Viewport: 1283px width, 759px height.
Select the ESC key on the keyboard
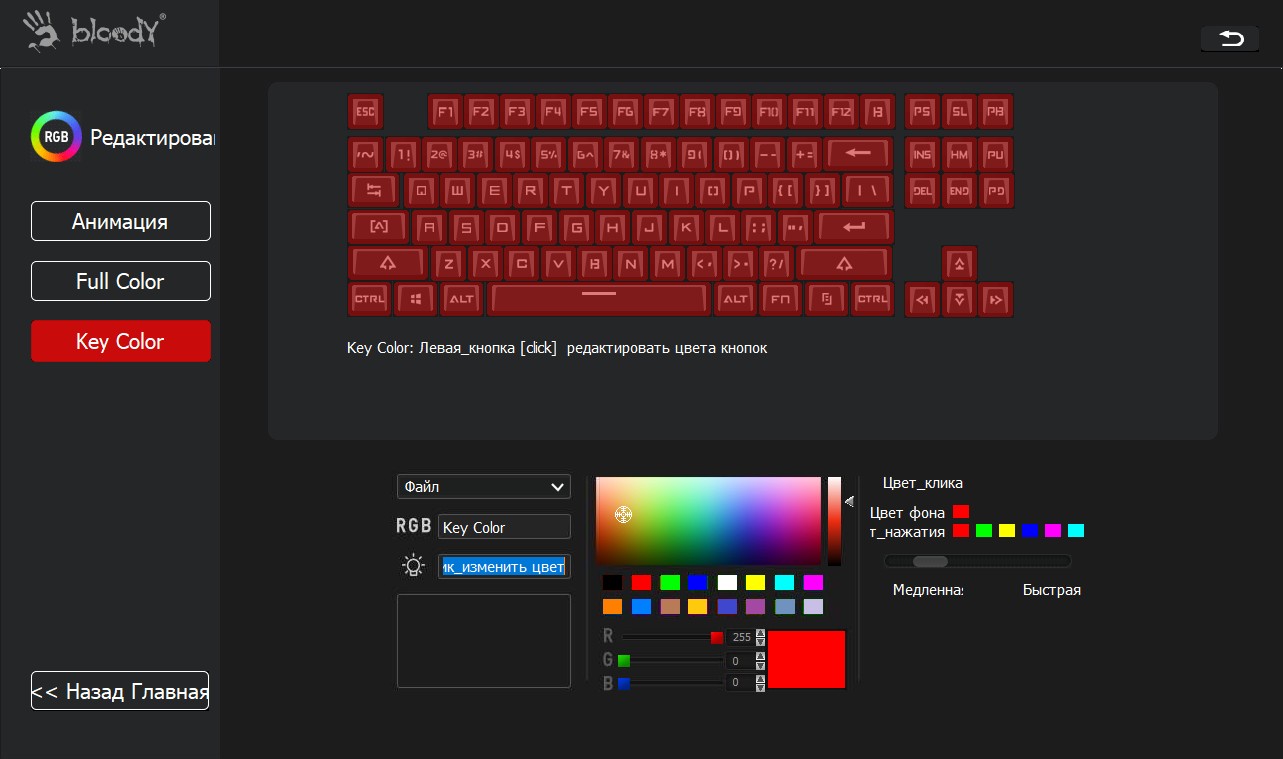point(365,111)
